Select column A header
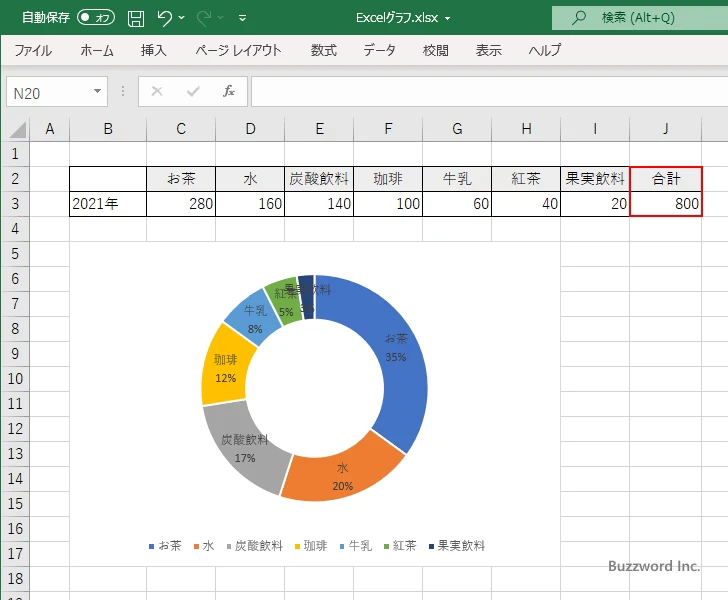The width and height of the screenshot is (728, 600). point(50,129)
